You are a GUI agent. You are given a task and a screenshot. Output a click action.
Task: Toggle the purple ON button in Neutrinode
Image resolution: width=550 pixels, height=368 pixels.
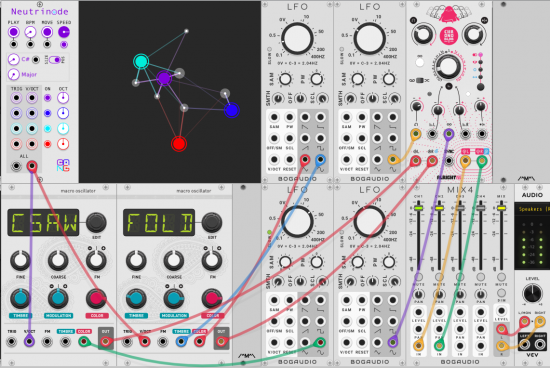(x=47, y=98)
